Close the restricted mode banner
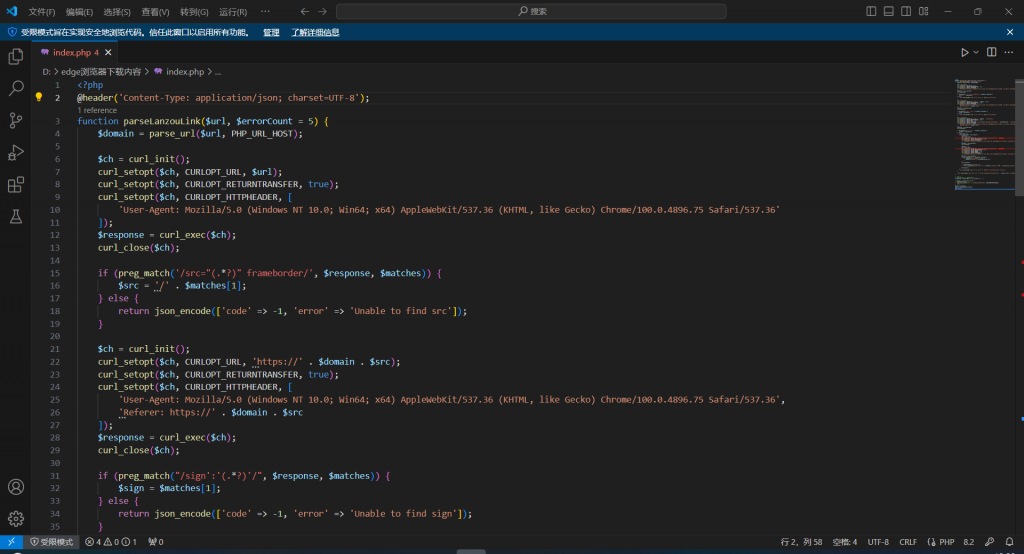 1010,32
